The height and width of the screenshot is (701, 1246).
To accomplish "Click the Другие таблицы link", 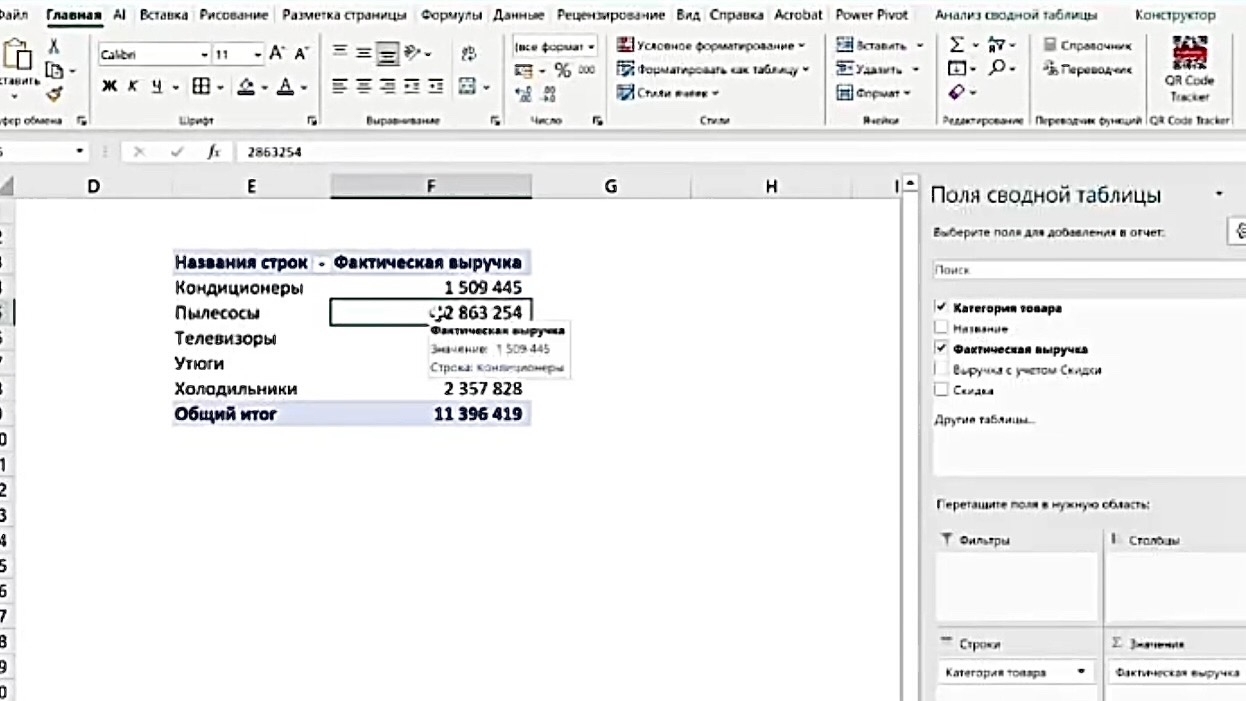I will 984,419.
